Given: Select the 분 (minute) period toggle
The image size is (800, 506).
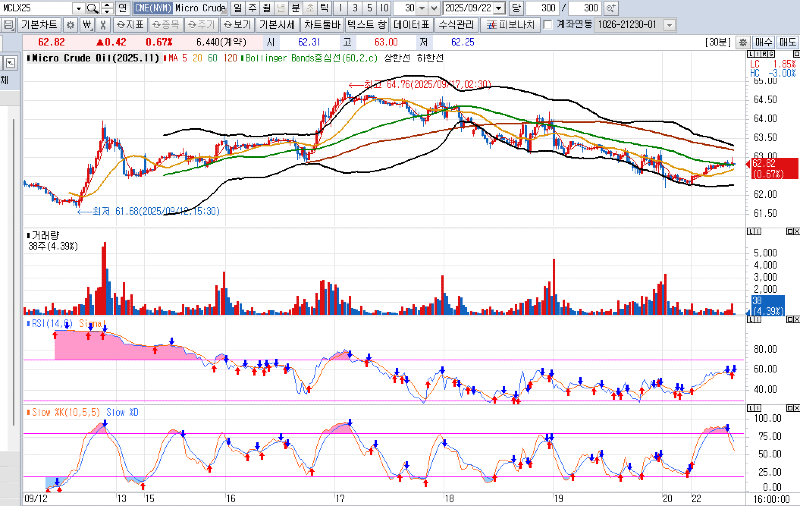Looking at the screenshot, I should pos(295,7).
